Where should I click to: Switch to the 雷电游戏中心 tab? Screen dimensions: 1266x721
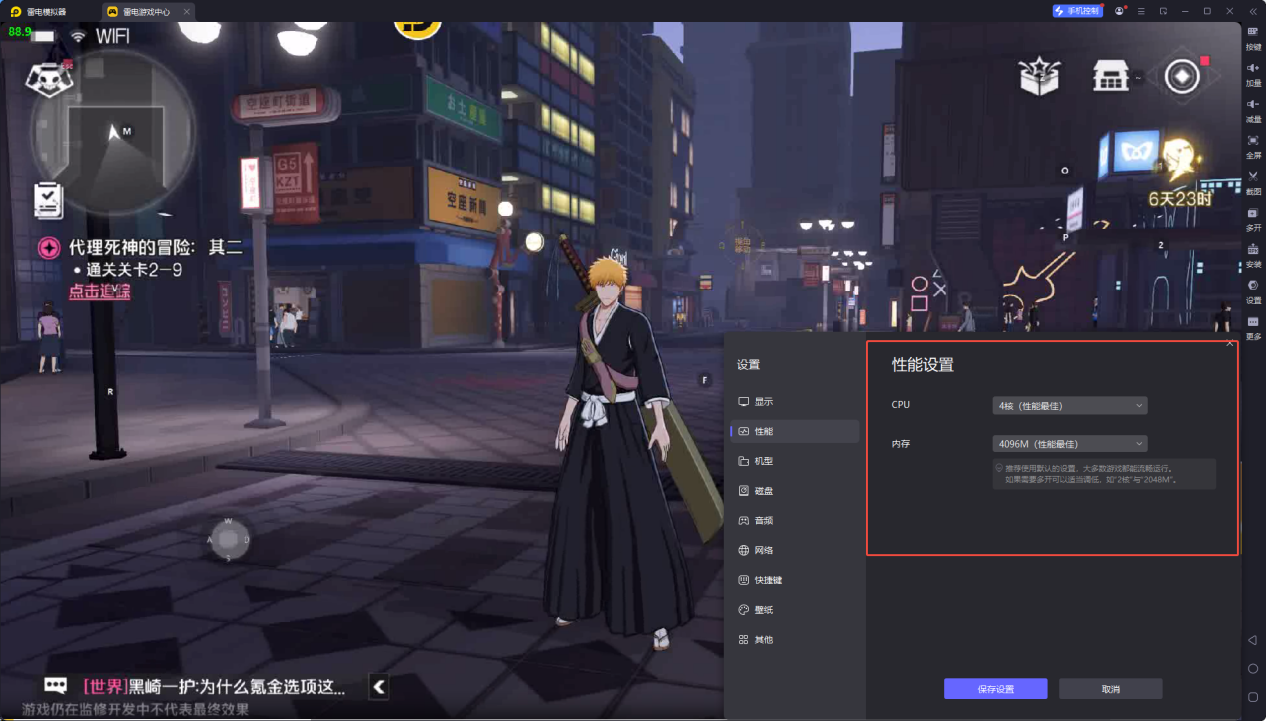pos(147,12)
